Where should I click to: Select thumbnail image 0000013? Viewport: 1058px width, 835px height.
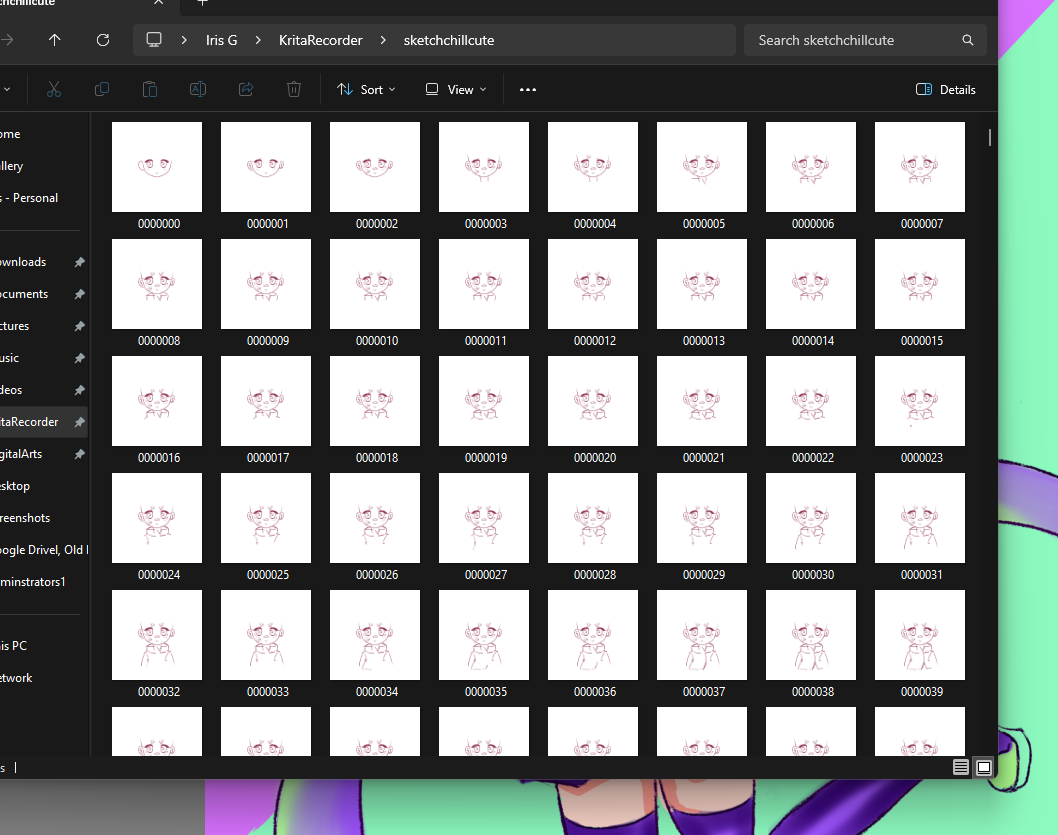[x=702, y=284]
